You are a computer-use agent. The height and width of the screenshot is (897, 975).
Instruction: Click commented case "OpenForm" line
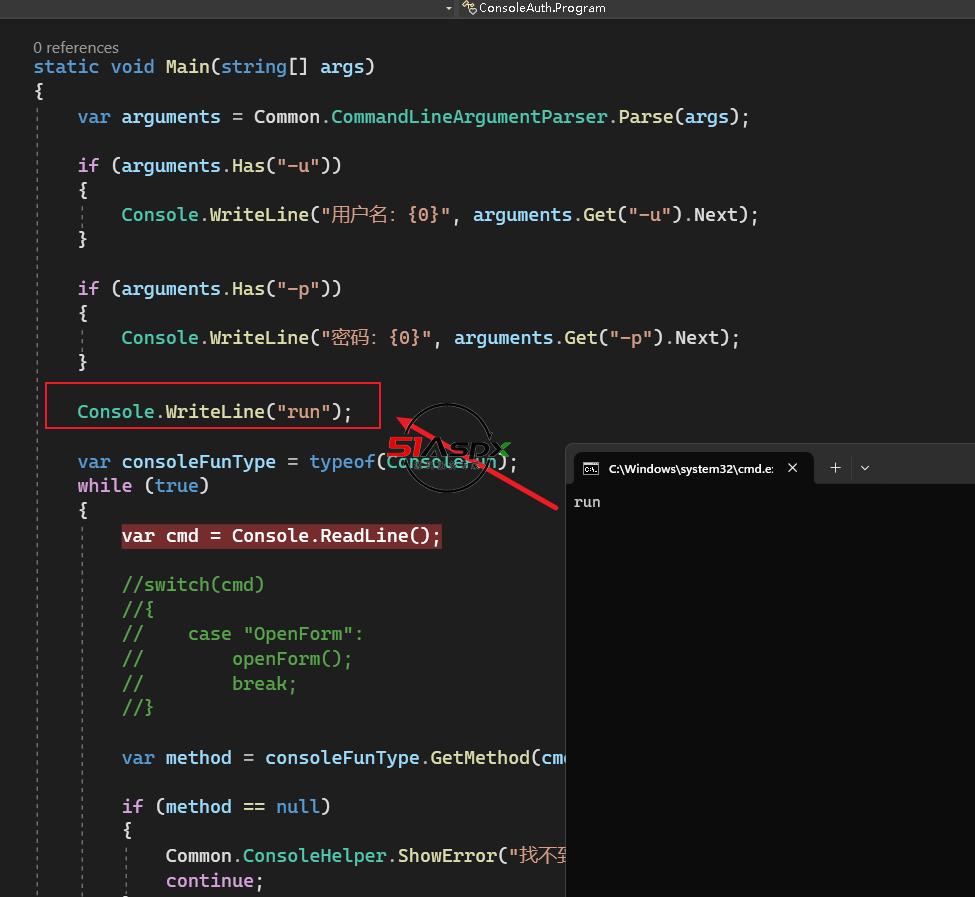click(x=243, y=634)
